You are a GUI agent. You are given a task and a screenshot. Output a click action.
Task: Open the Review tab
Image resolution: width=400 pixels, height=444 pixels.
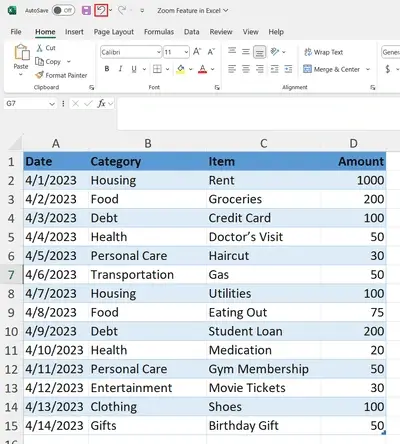click(x=221, y=32)
